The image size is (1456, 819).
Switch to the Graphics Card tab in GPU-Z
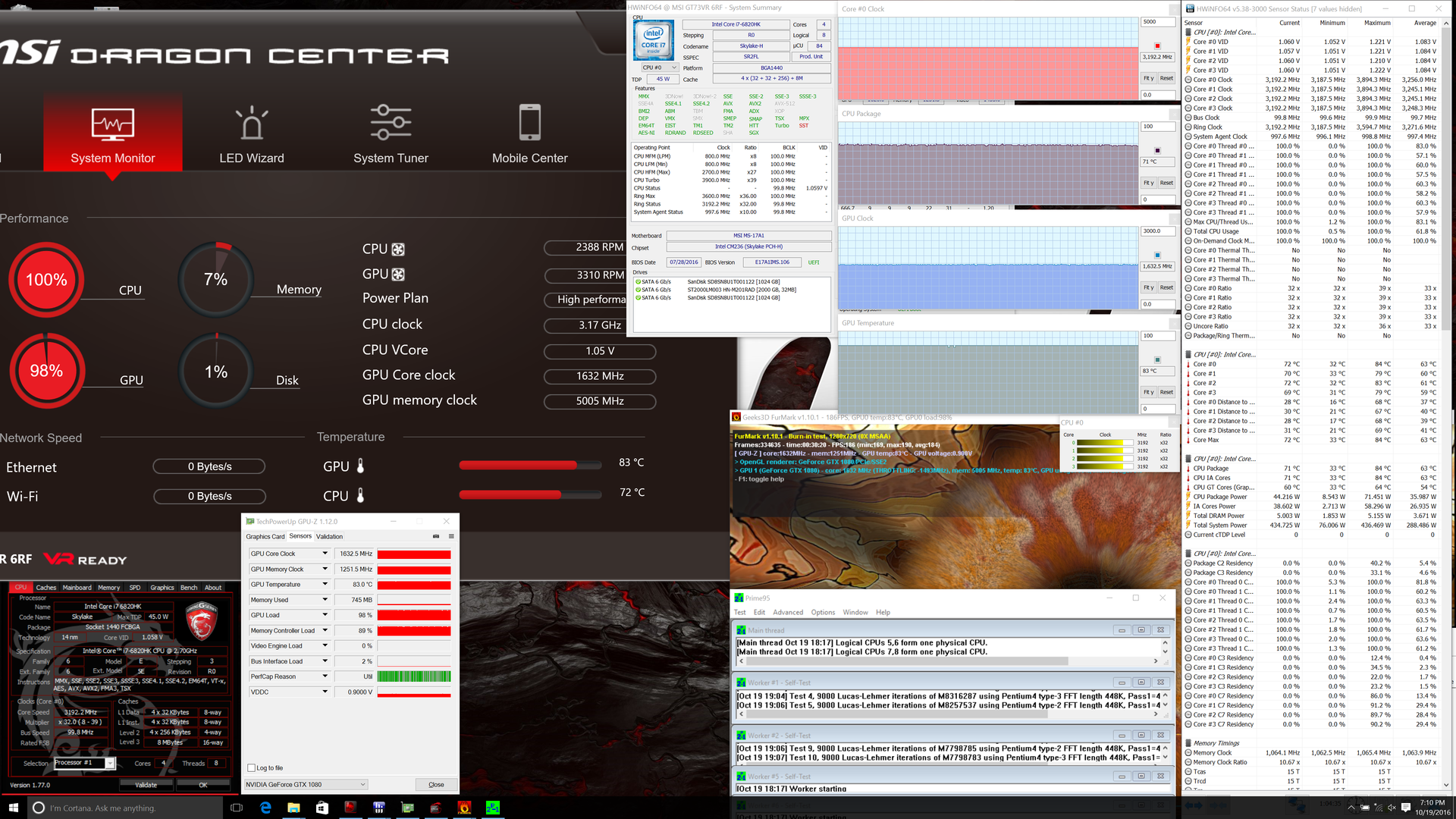tap(265, 536)
